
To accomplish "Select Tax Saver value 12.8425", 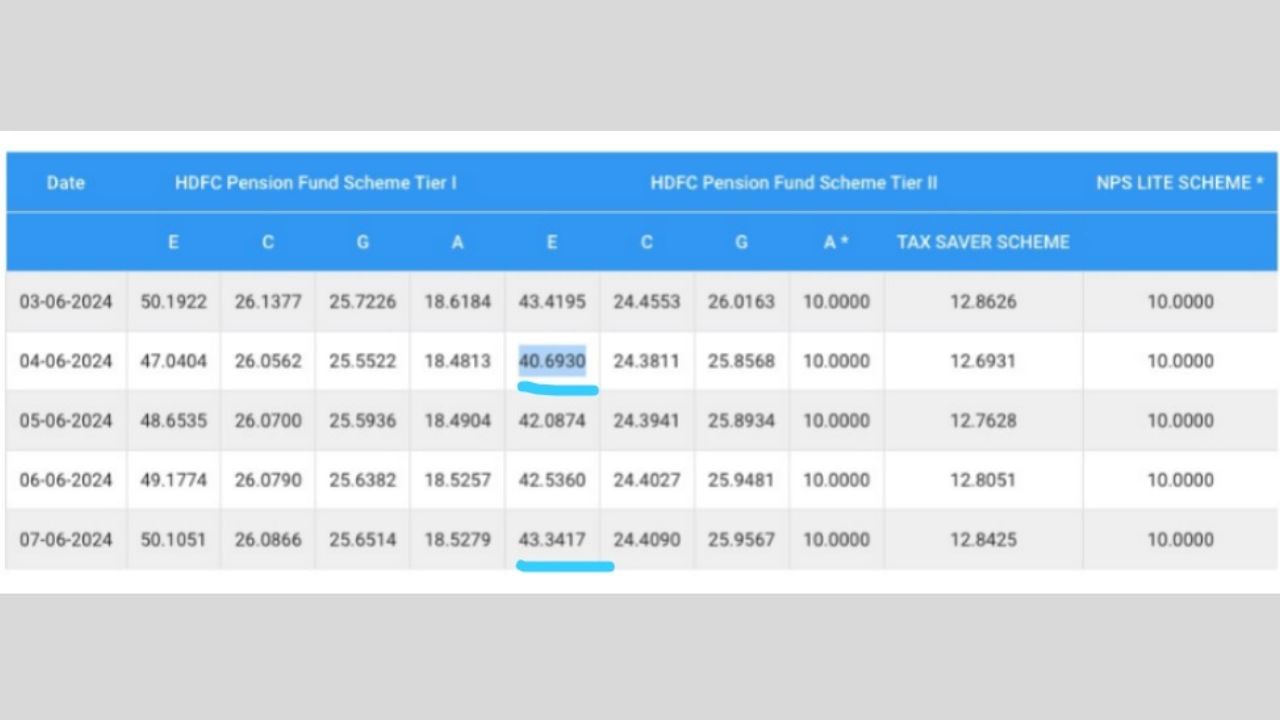I will 983,540.
